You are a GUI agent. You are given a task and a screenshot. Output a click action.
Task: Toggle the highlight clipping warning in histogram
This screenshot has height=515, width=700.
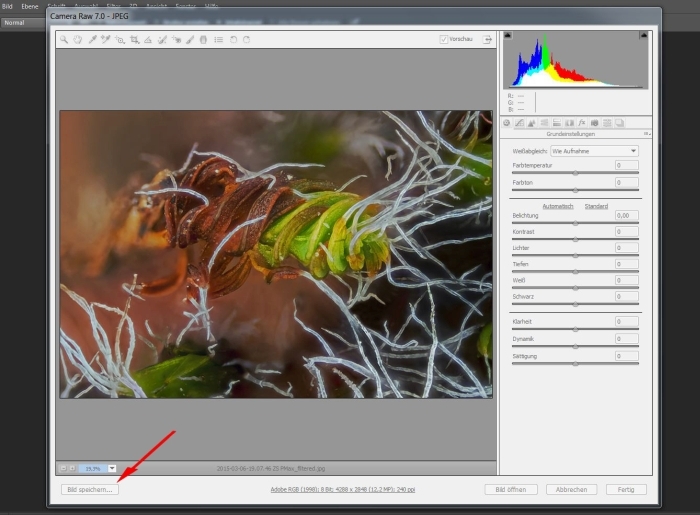pyautogui.click(x=643, y=36)
